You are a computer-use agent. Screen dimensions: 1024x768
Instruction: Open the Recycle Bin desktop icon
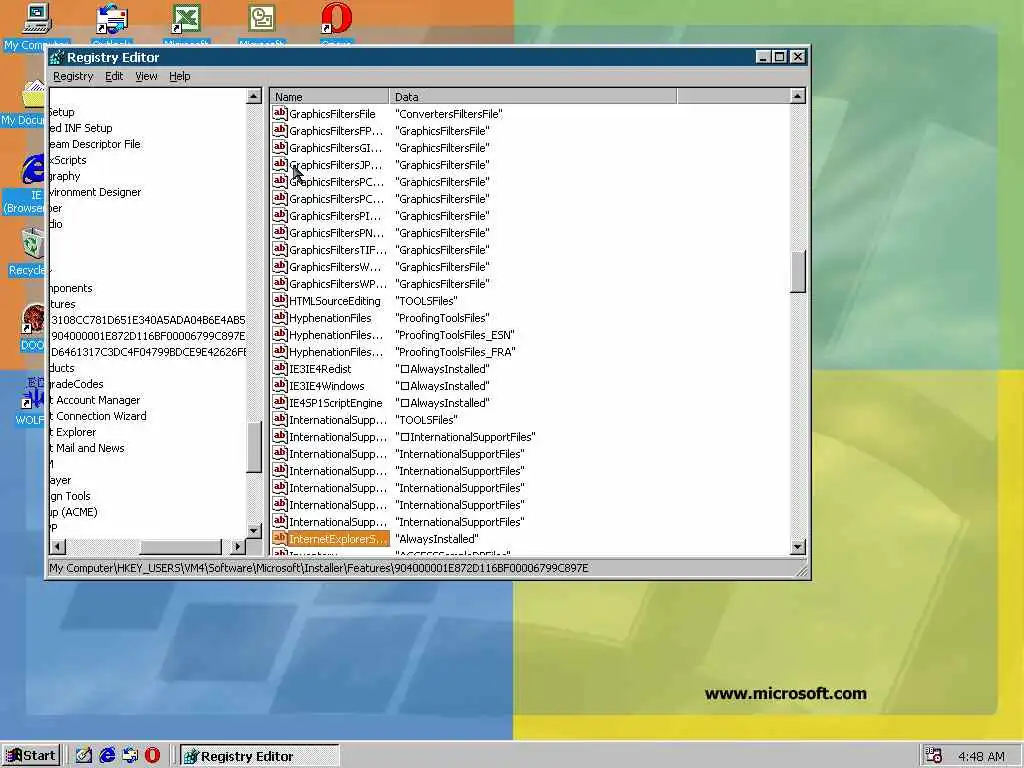[31, 245]
